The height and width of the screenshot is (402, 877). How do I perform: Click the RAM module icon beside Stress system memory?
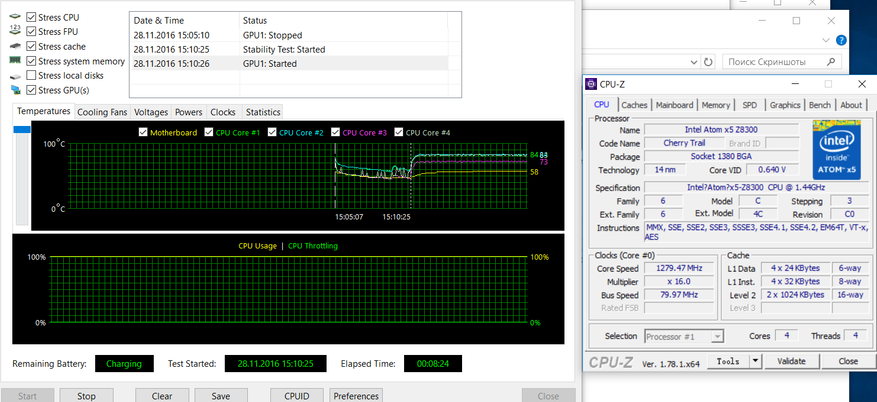coord(15,60)
